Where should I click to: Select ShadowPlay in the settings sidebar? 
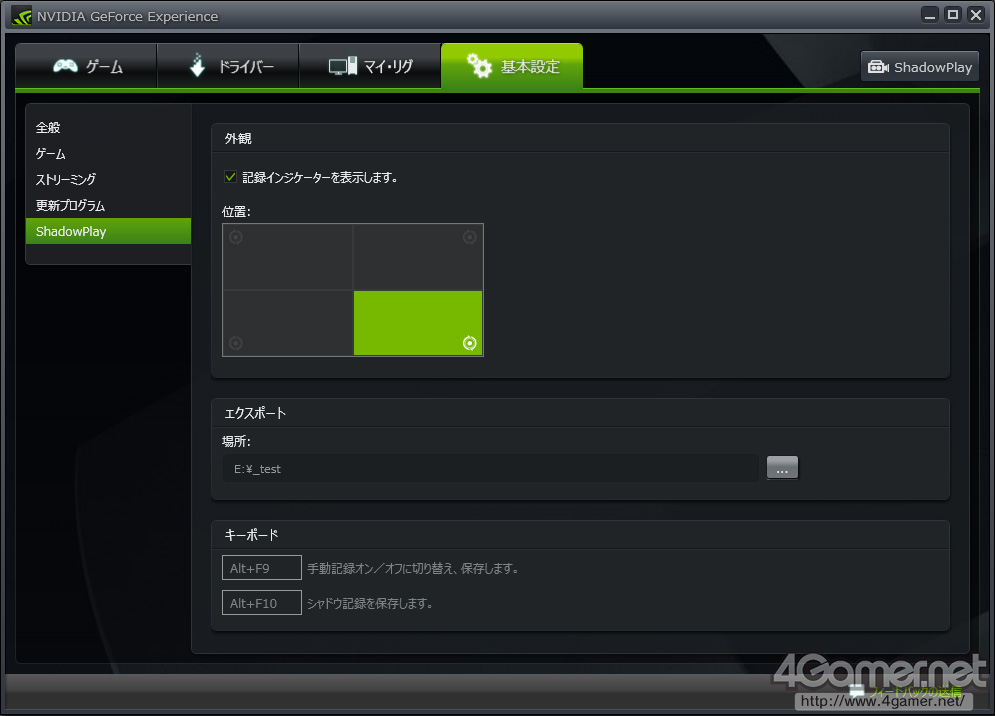point(108,231)
